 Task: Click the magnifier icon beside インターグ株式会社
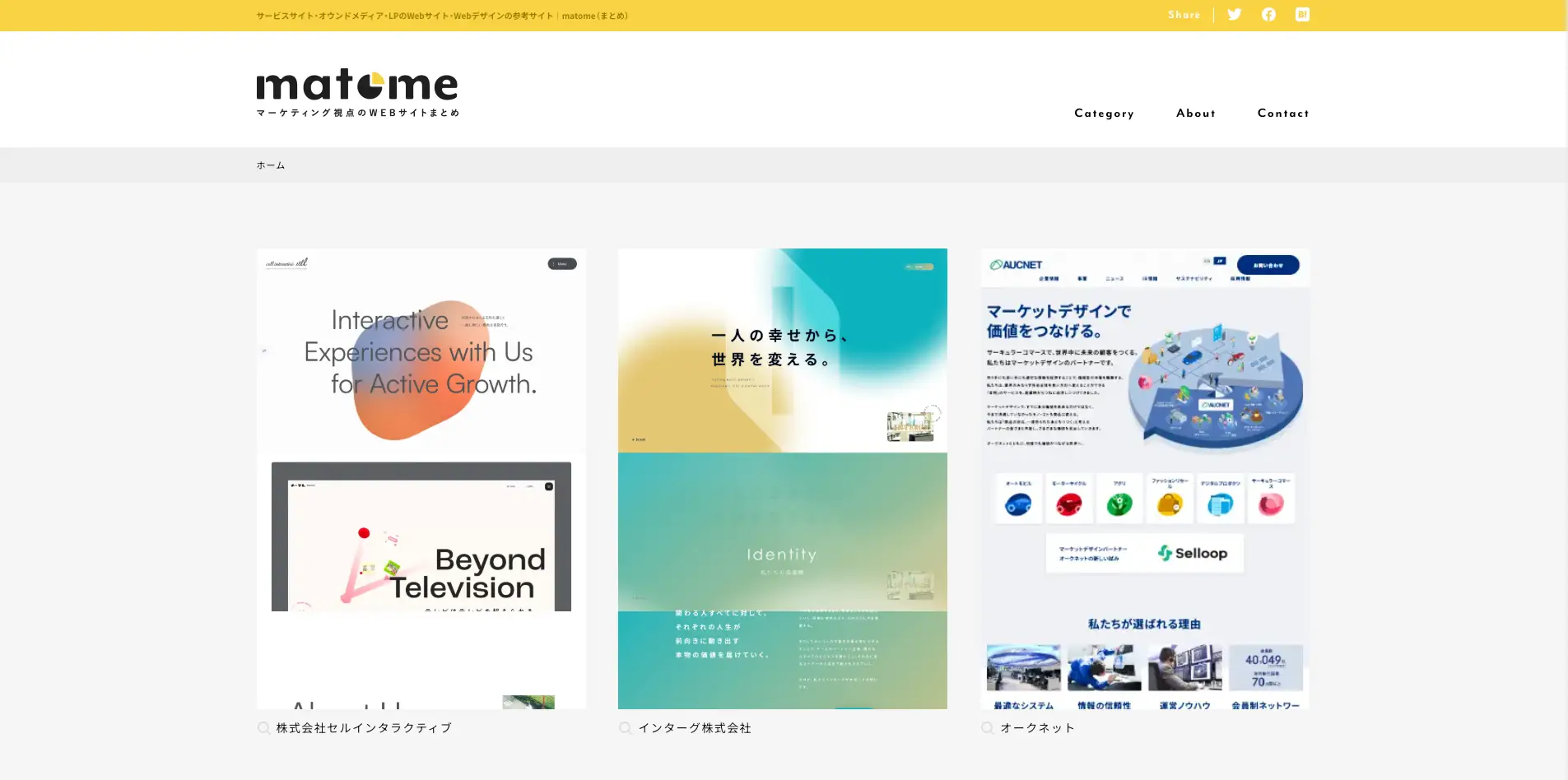point(625,728)
